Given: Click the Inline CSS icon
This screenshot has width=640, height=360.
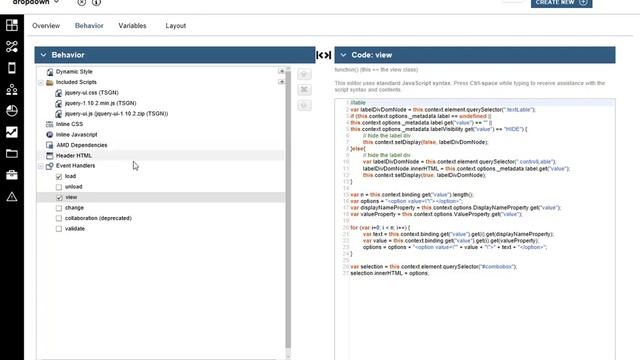Looking at the screenshot, I should pos(50,124).
